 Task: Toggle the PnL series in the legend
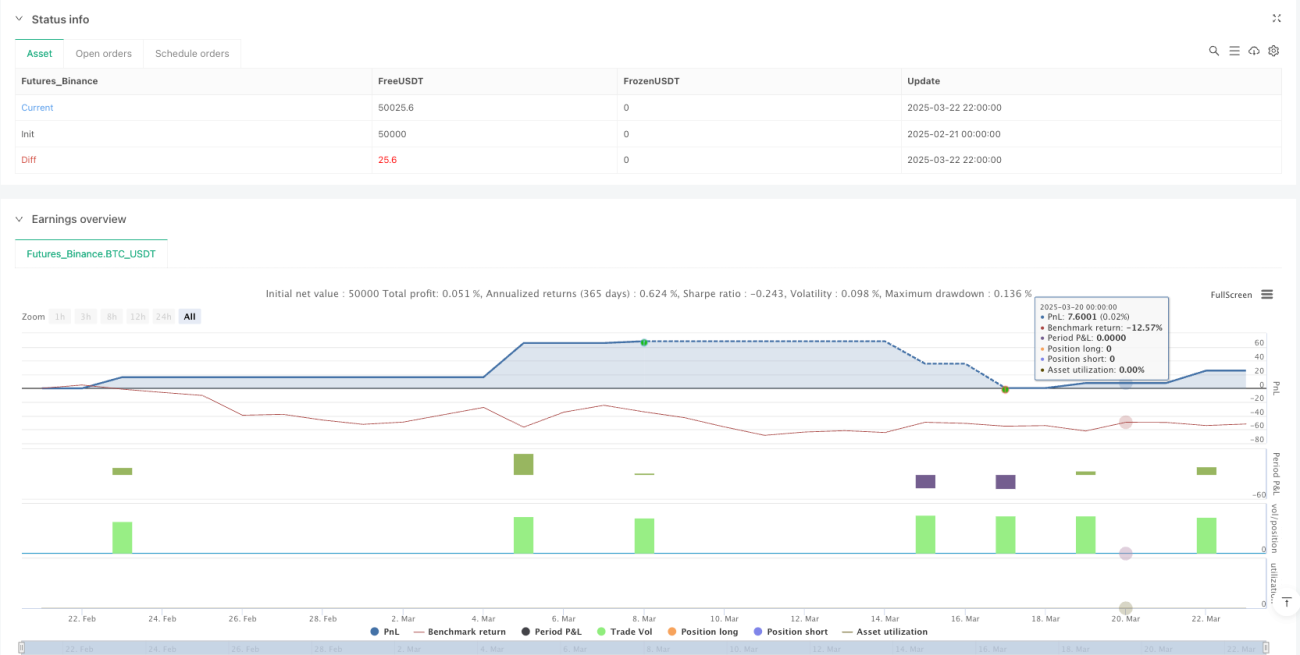[x=386, y=632]
